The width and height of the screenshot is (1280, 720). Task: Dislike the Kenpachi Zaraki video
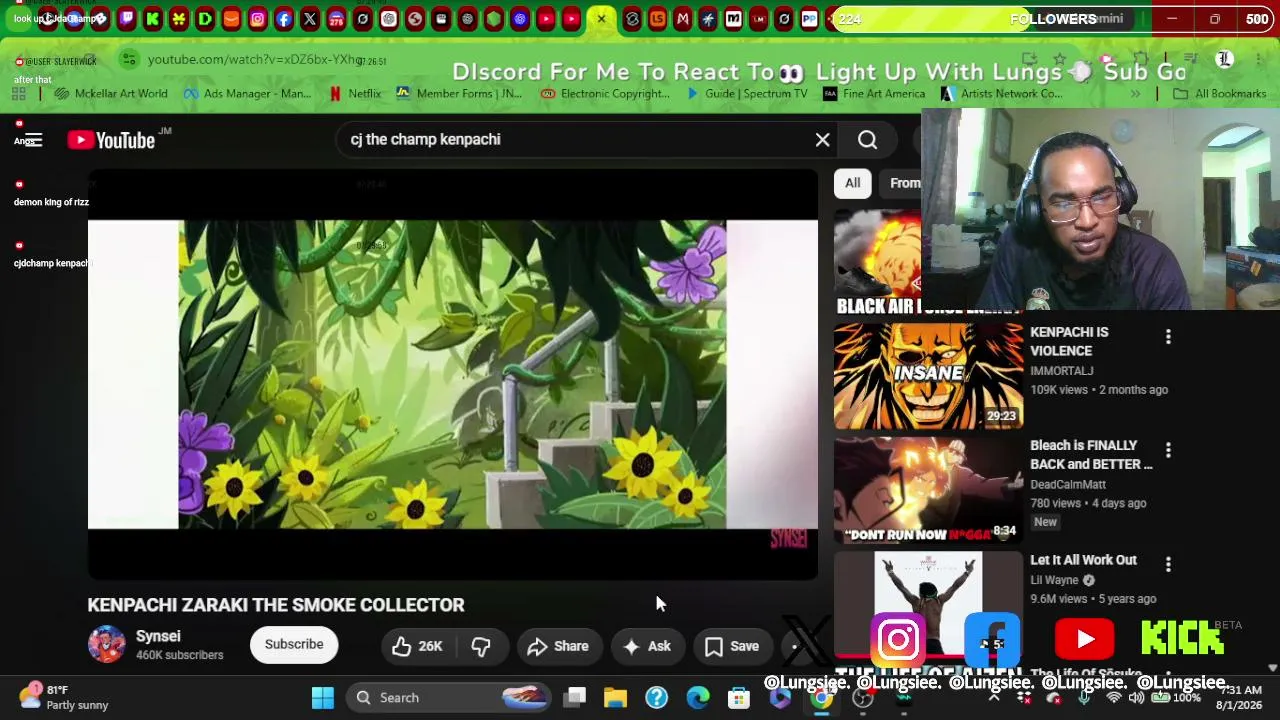[x=481, y=646]
